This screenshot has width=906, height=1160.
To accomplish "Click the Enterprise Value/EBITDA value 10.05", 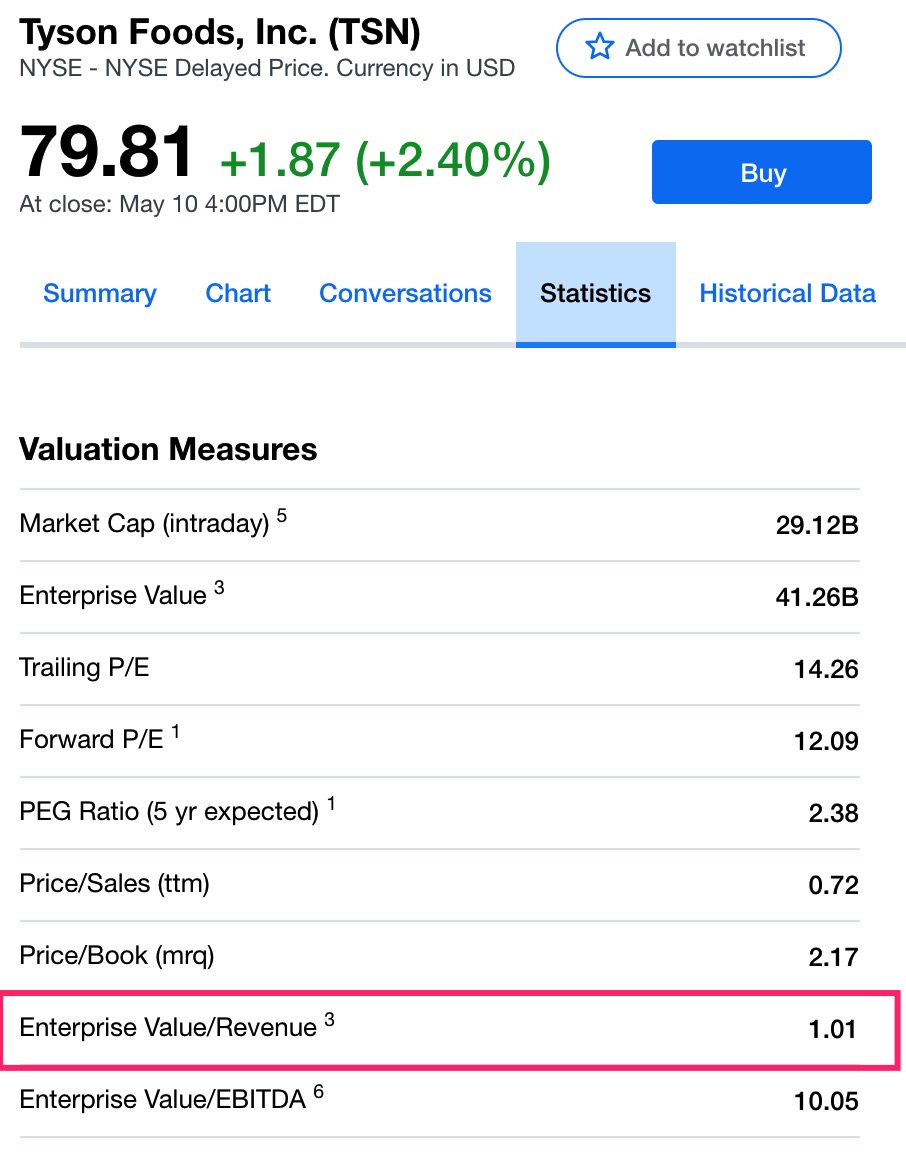I will pos(826,1101).
